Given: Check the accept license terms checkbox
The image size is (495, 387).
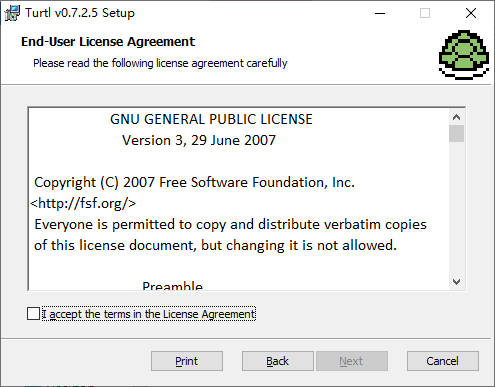Looking at the screenshot, I should 33,314.
